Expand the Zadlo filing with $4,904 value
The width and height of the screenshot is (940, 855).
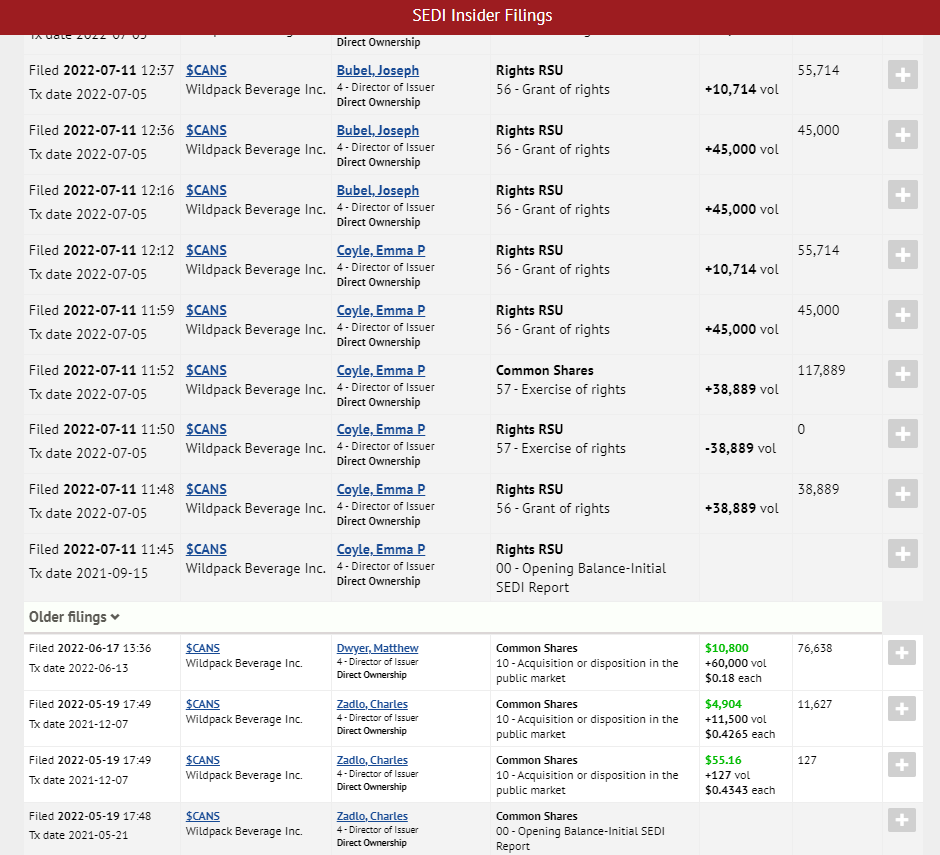coord(902,709)
